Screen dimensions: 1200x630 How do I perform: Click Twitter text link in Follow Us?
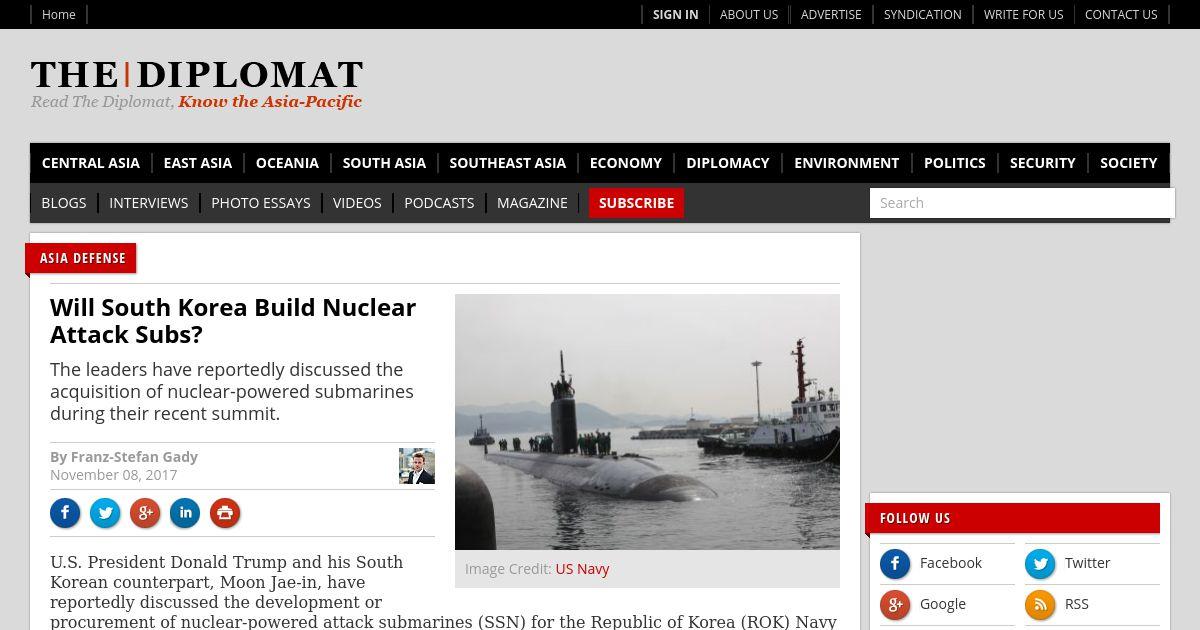pyautogui.click(x=1087, y=563)
